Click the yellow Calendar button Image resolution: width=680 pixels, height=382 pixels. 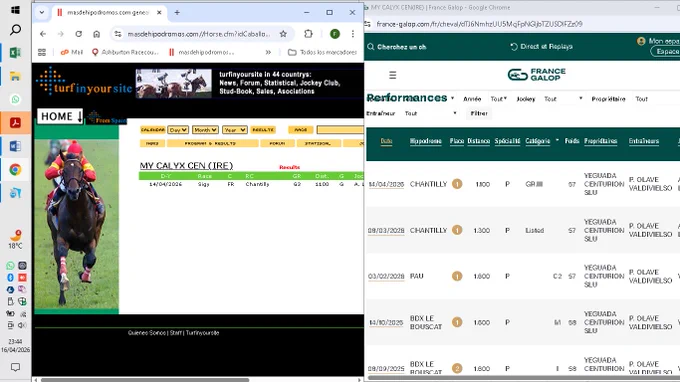153,130
